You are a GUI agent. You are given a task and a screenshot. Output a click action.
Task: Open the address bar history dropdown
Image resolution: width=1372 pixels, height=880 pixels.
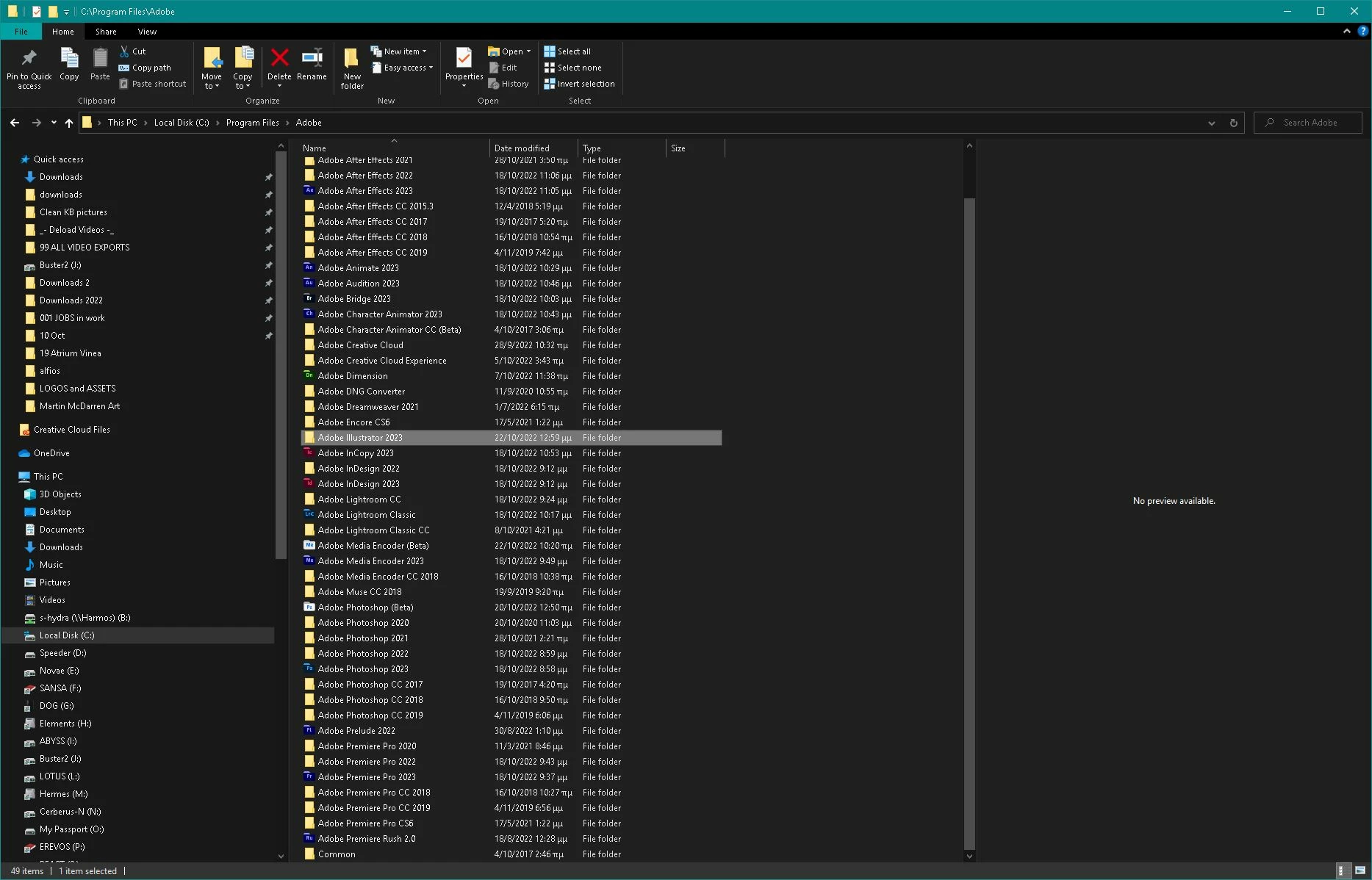pos(1211,123)
